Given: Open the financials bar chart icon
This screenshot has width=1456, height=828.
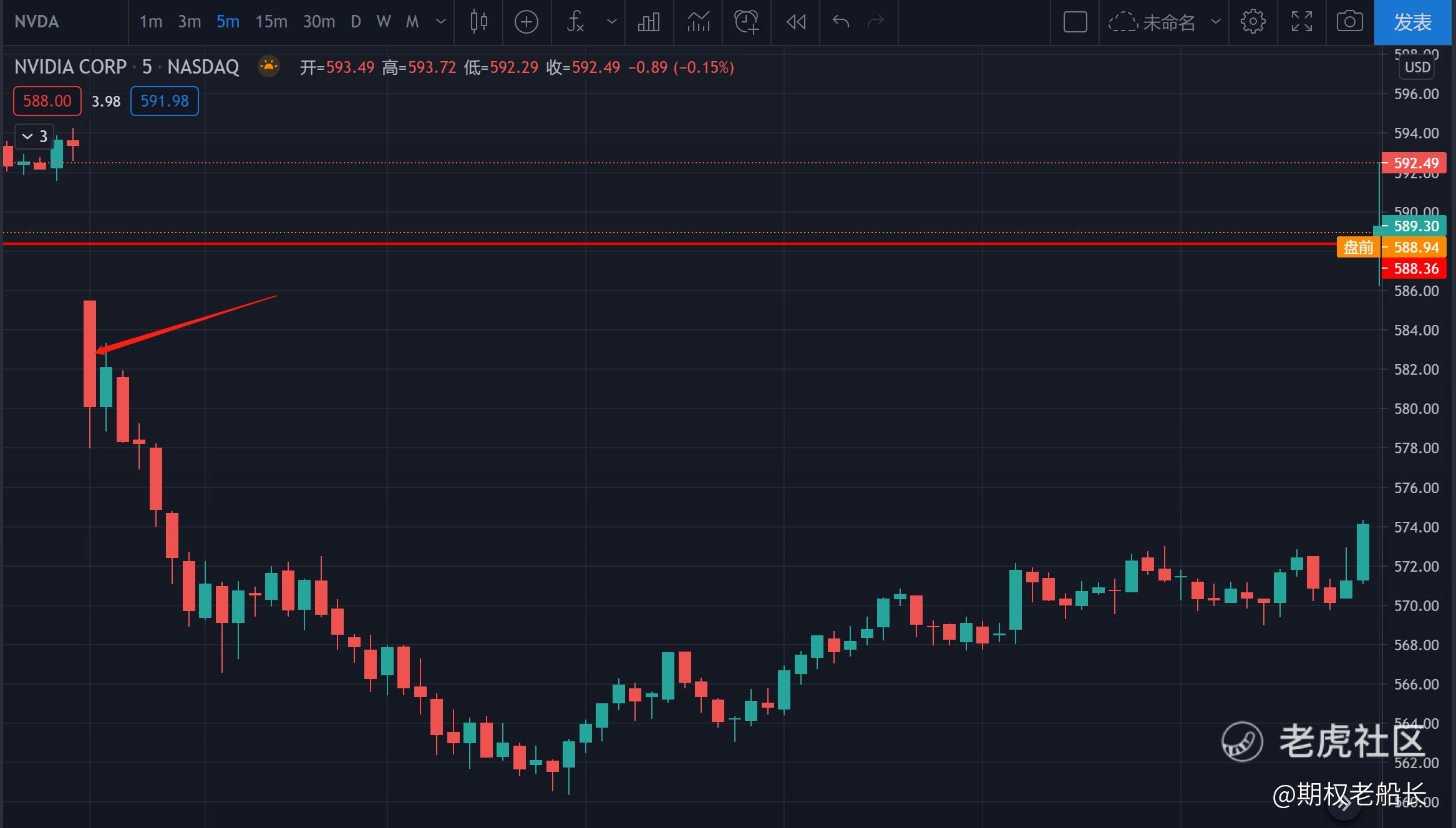Looking at the screenshot, I should pos(649,22).
